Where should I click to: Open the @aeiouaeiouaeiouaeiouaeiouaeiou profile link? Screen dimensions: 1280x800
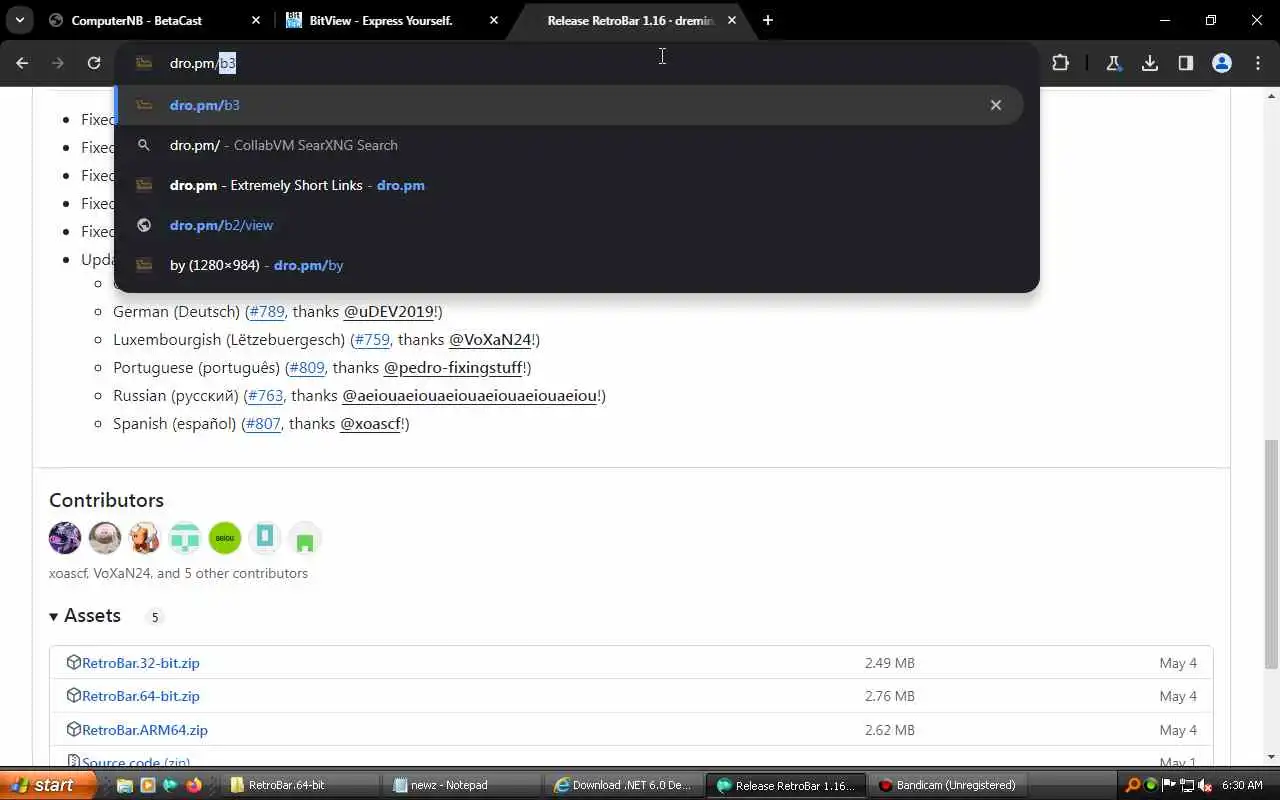pos(470,395)
